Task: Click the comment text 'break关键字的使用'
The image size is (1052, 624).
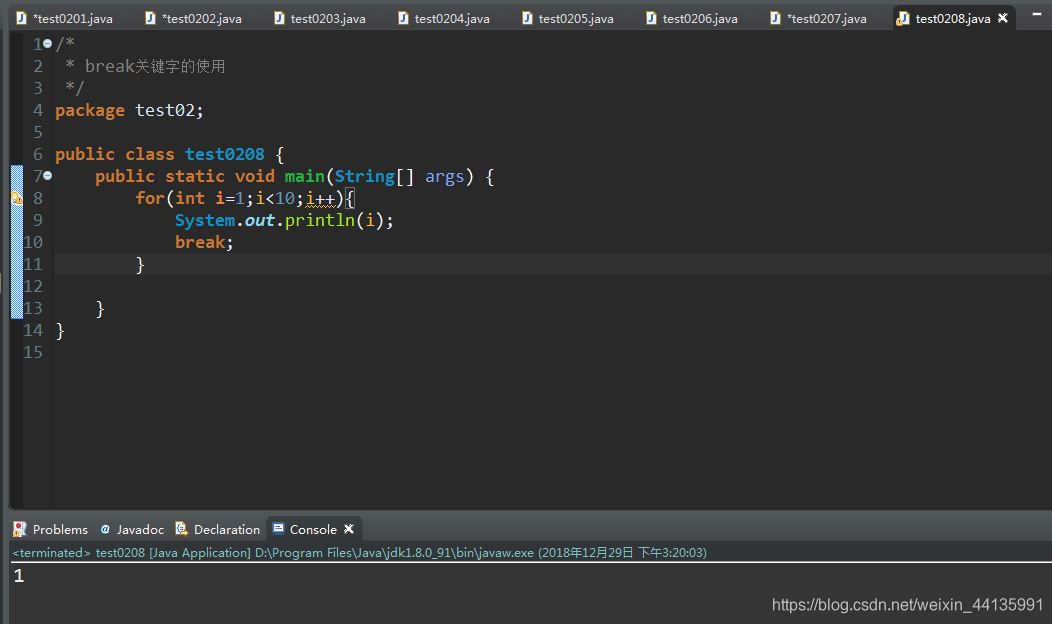Action: [x=155, y=66]
